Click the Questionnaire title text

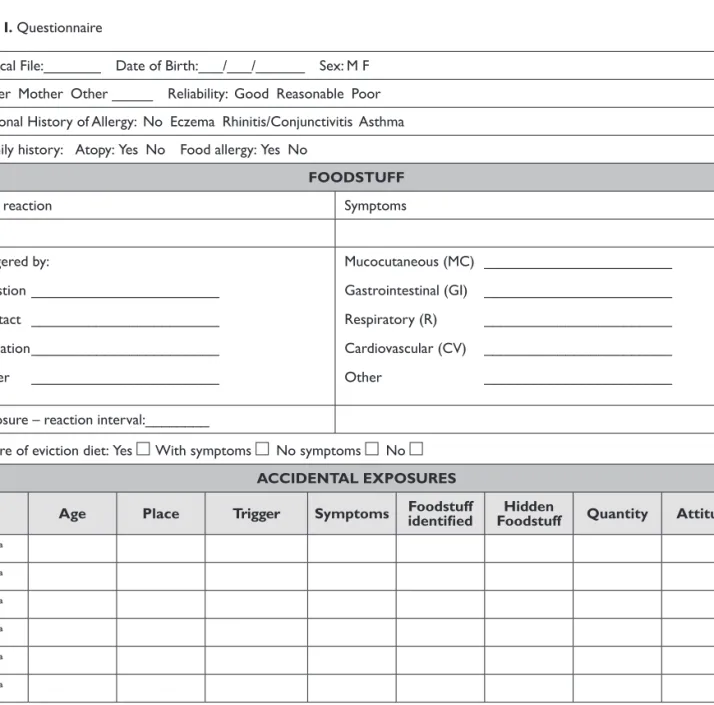coord(60,28)
